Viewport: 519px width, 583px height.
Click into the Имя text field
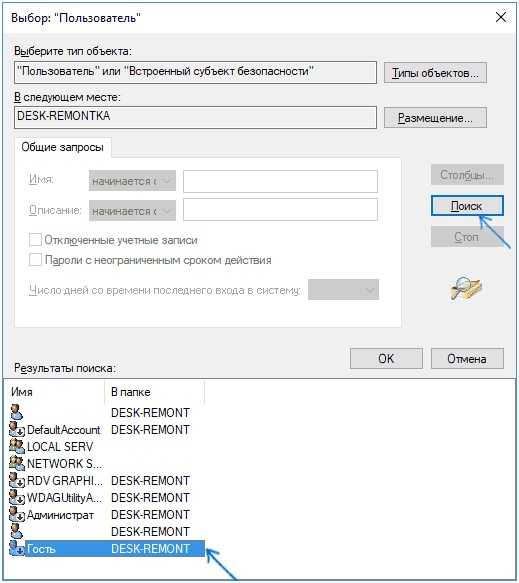[280, 181]
